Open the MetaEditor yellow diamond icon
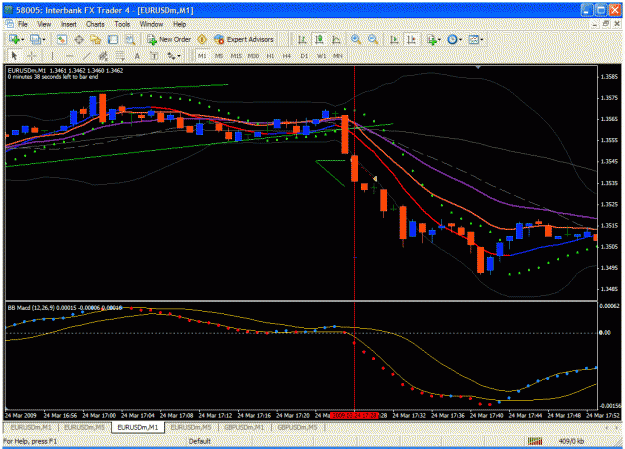Image resolution: width=625 pixels, height=449 pixels. click(202, 39)
